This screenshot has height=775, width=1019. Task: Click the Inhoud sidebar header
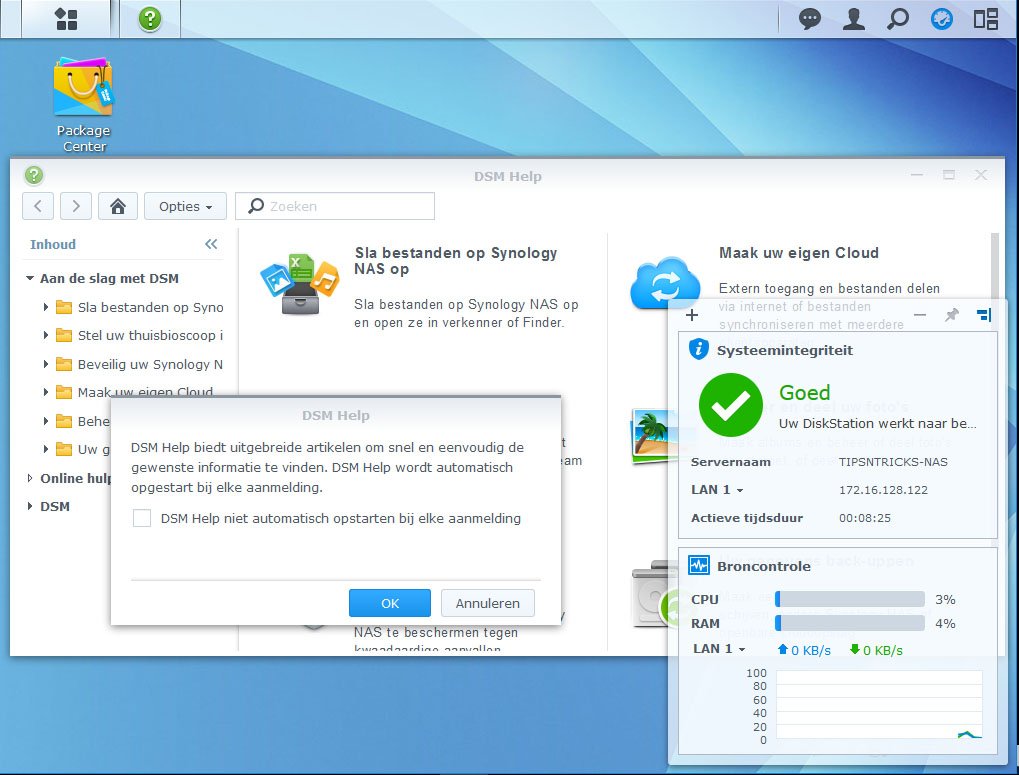pyautogui.click(x=53, y=244)
